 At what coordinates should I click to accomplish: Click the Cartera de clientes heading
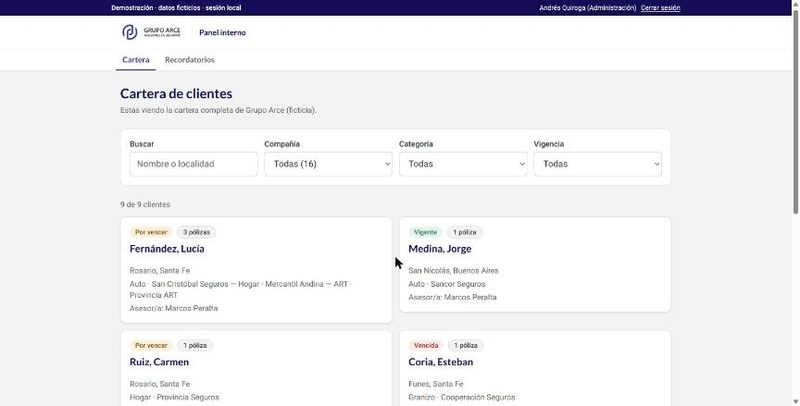click(x=177, y=94)
